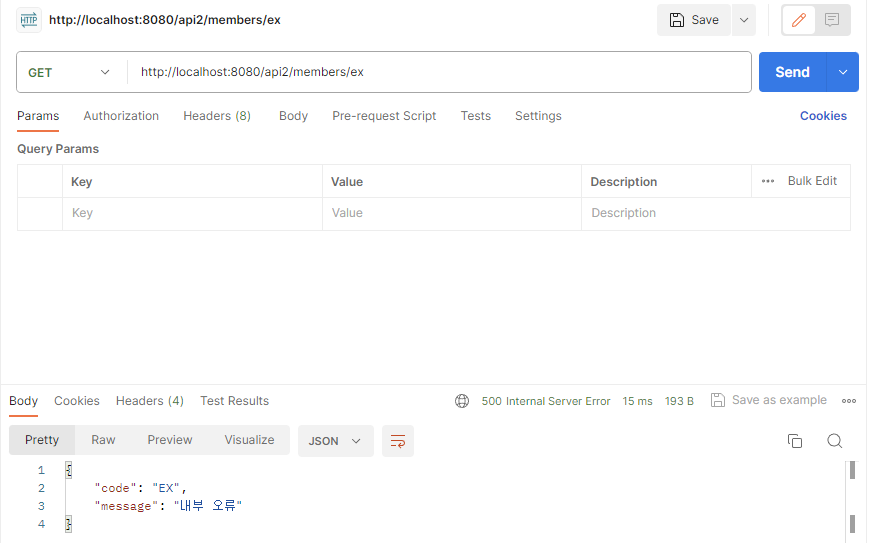The height and width of the screenshot is (543, 881).
Task: Click Bulk Edit
Action: pyautogui.click(x=812, y=181)
